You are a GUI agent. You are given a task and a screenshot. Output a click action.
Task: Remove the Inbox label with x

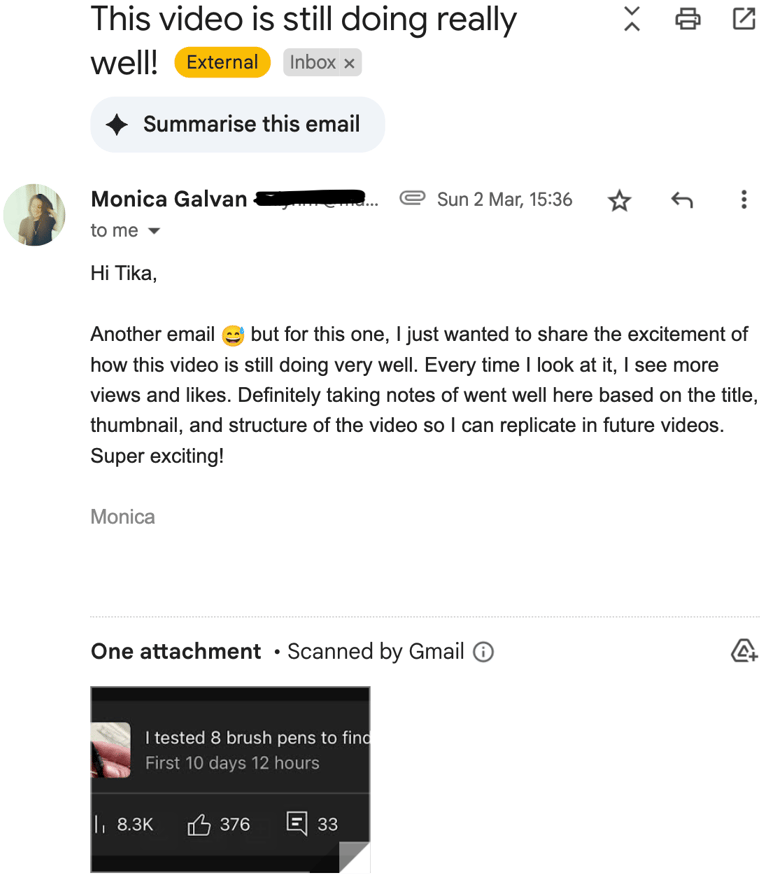pyautogui.click(x=349, y=63)
